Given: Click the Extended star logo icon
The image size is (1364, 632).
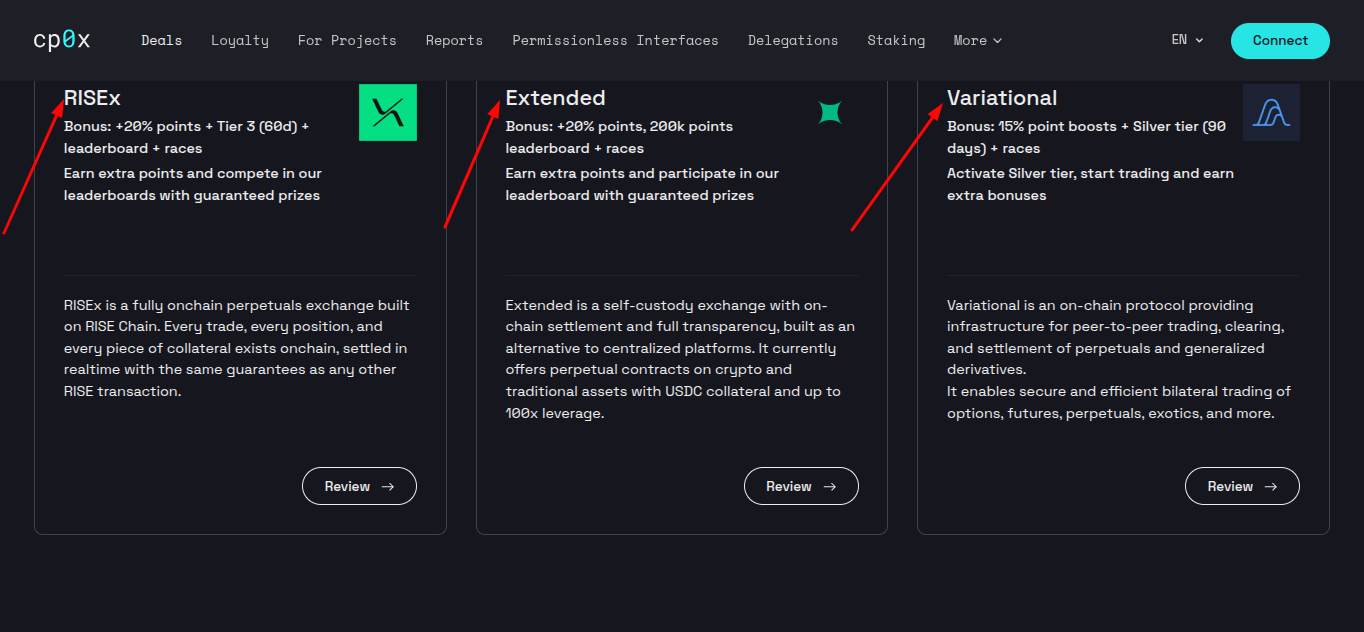Looking at the screenshot, I should click(829, 112).
